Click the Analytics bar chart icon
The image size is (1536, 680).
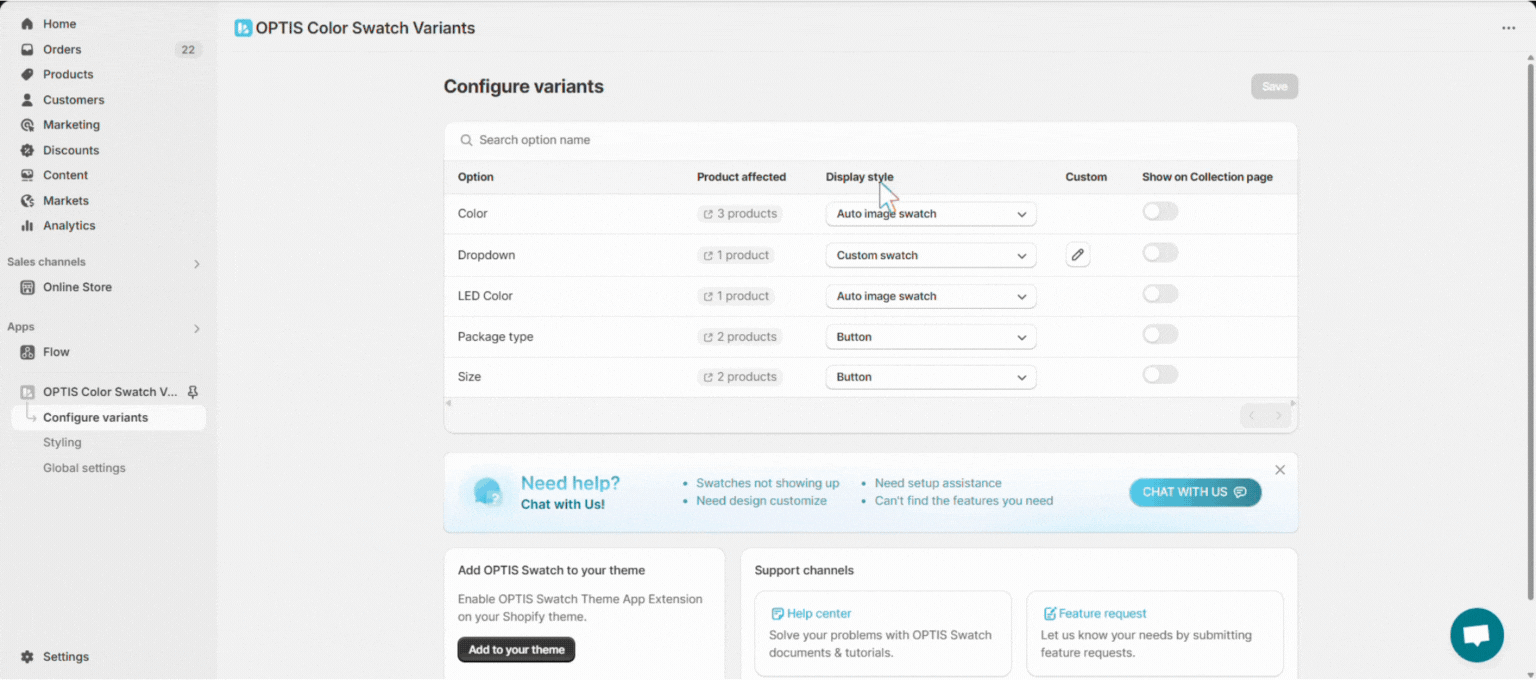27,226
